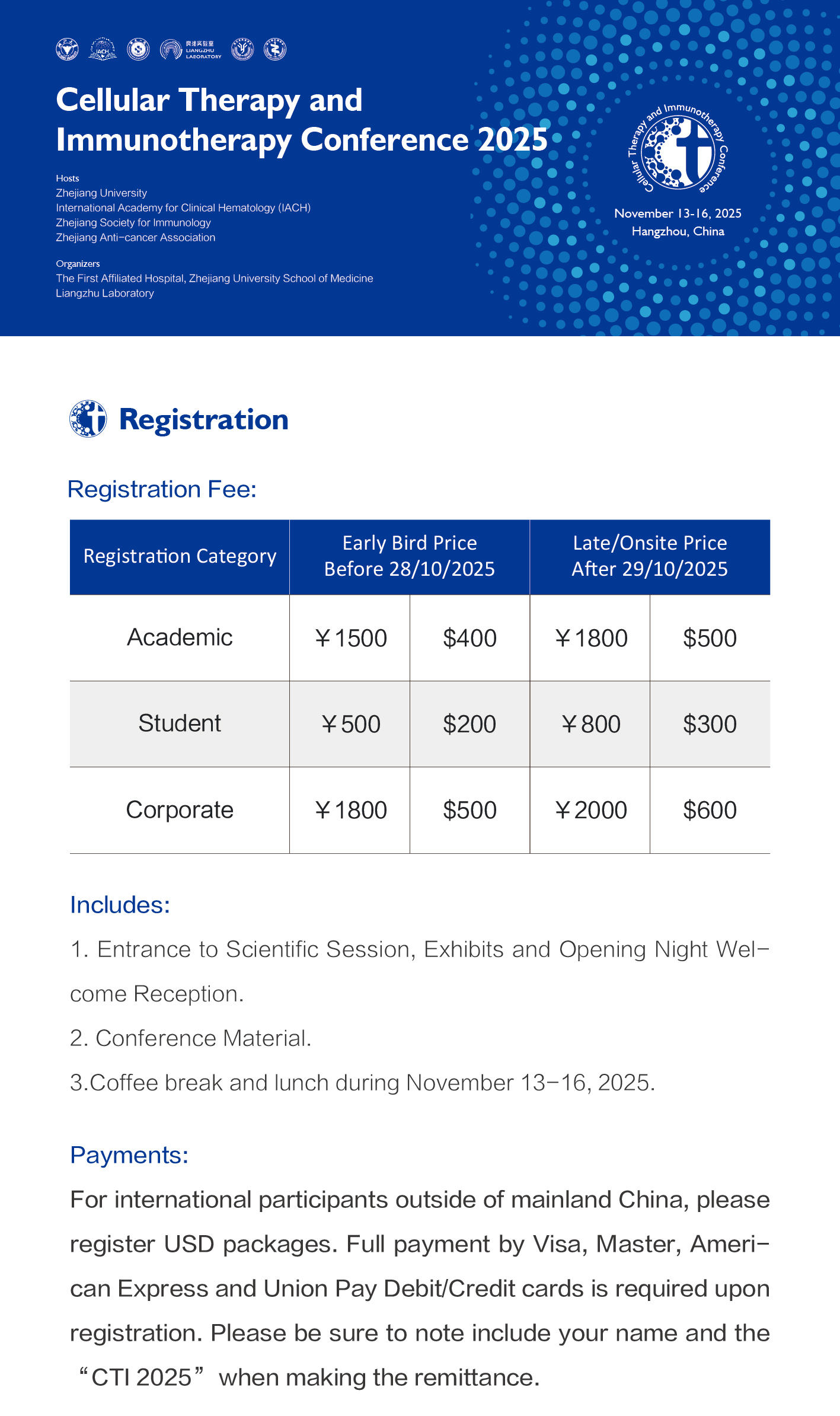Click the Academic early bird $400 price
840x1416 pixels.
coord(469,638)
